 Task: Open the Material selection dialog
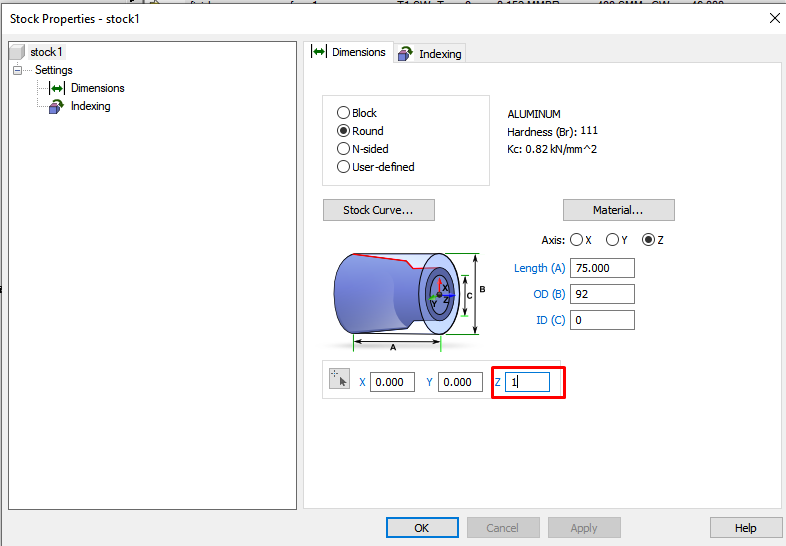619,210
